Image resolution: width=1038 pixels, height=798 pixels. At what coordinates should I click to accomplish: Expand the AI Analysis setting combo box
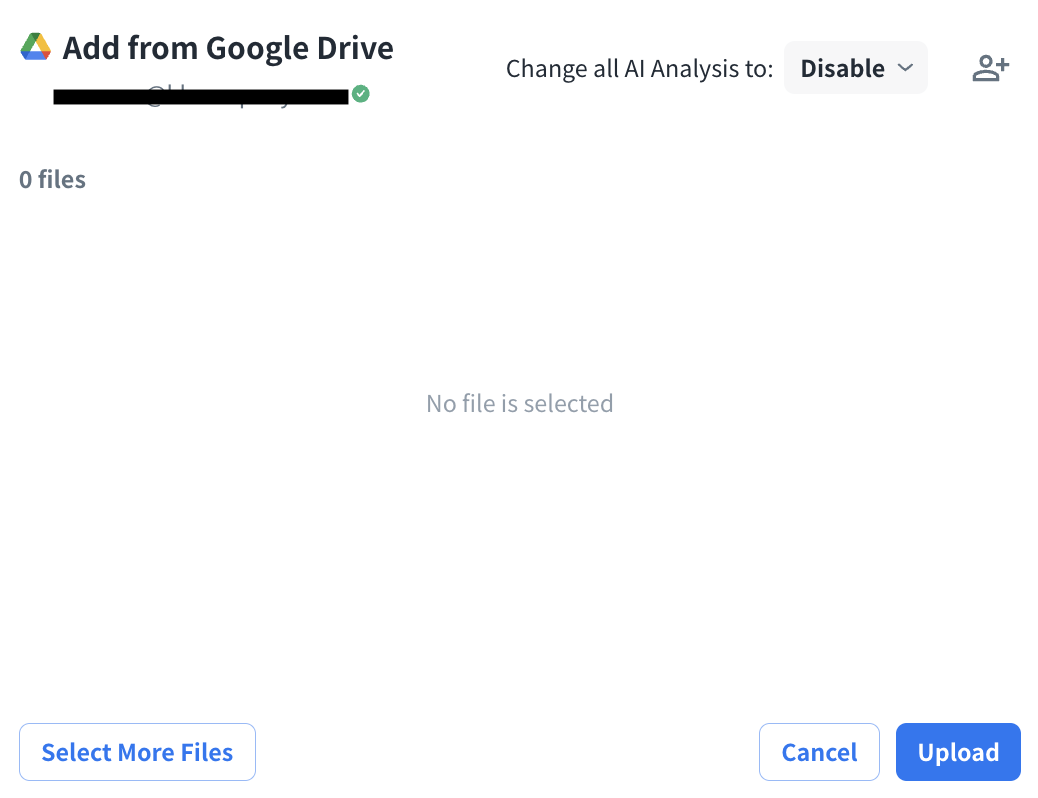855,68
